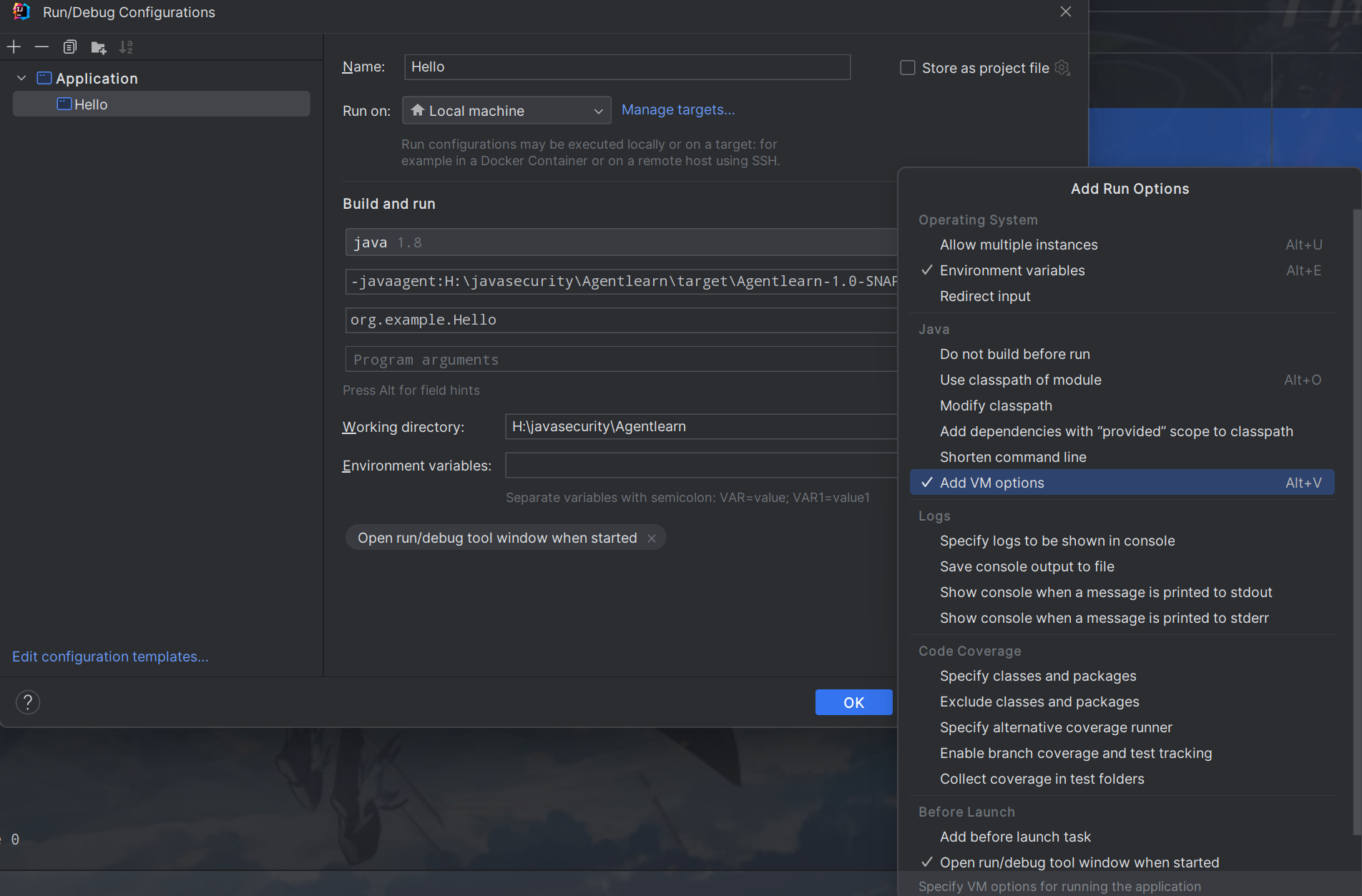This screenshot has height=896, width=1362.
Task: Click the Add Run Options popup scrollbar
Action: [1357, 522]
